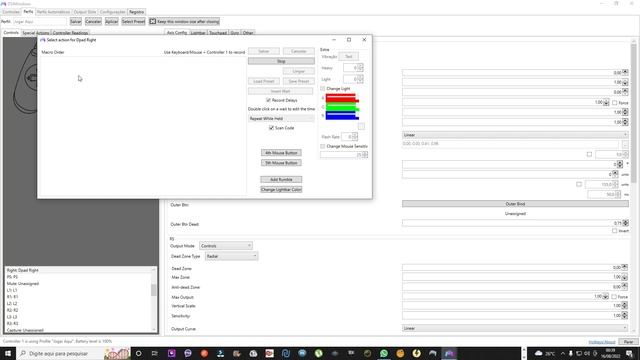640x360 pixels.
Task: Open the Configurações tab
Action: click(x=112, y=12)
